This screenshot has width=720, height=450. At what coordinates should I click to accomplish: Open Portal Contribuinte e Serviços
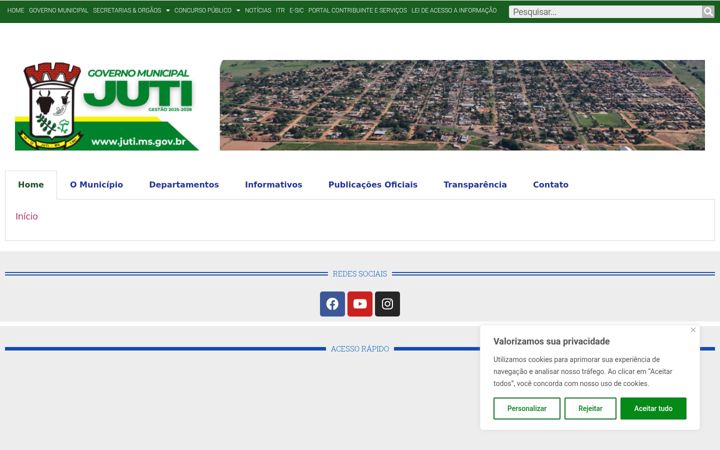click(x=357, y=10)
